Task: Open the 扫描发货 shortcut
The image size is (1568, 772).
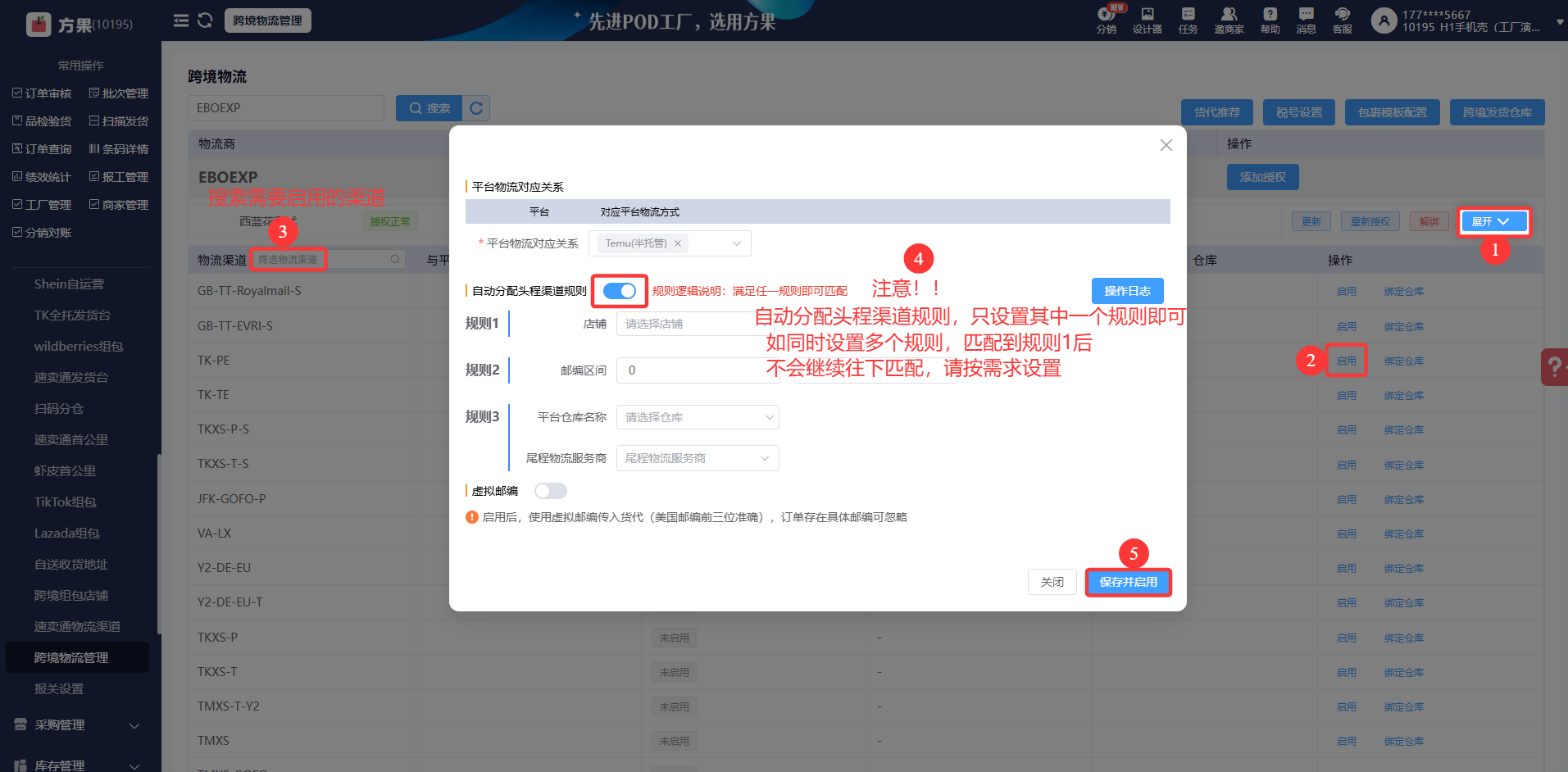Action: click(x=119, y=121)
